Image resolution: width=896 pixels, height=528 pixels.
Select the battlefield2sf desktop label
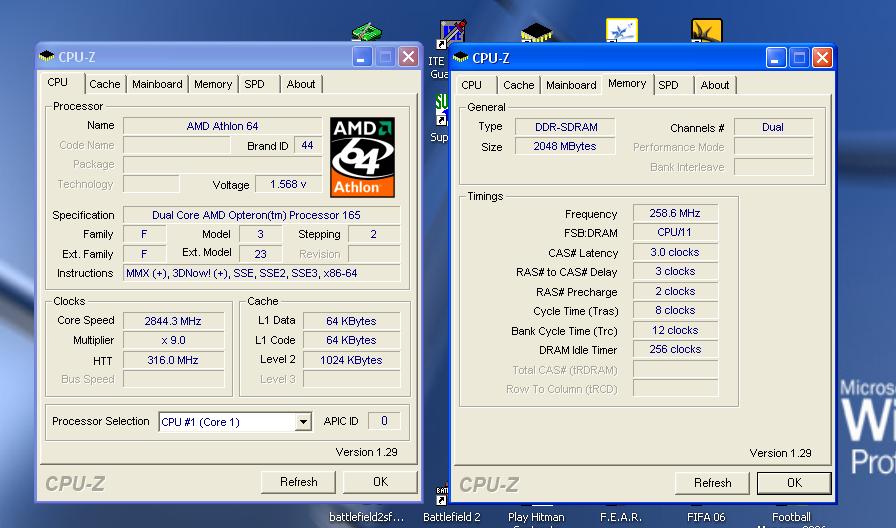[x=366, y=517]
